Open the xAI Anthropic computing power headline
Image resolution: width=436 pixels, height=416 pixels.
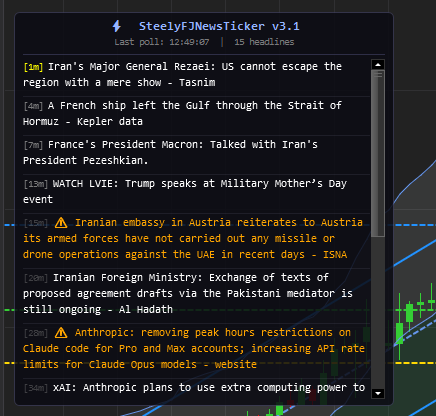click(x=196, y=388)
